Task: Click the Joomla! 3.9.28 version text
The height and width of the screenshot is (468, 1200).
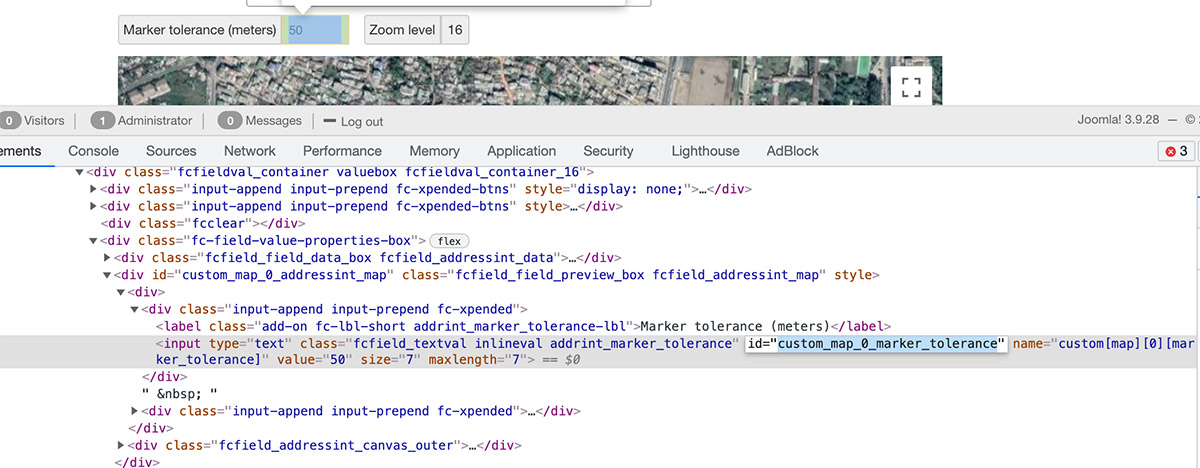Action: tap(1118, 120)
